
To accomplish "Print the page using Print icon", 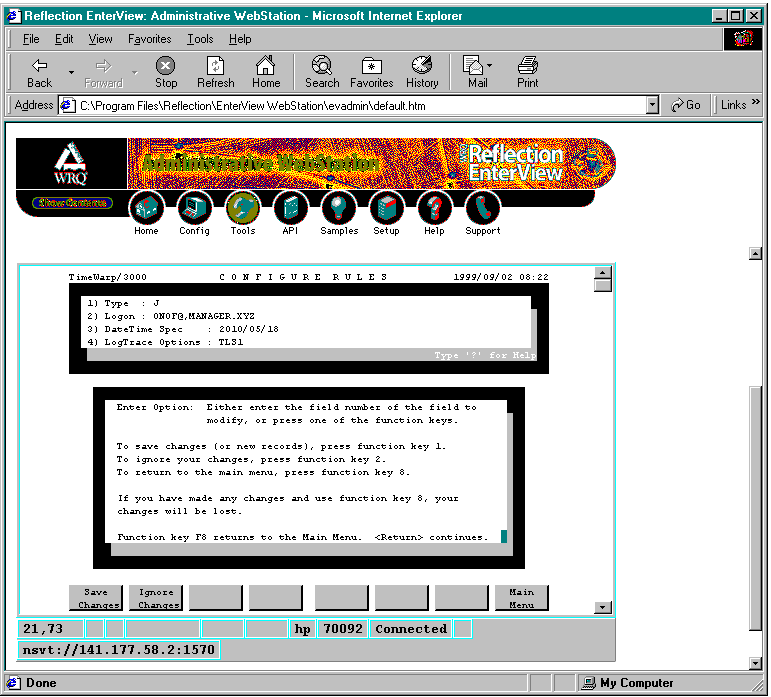I will click(x=528, y=73).
